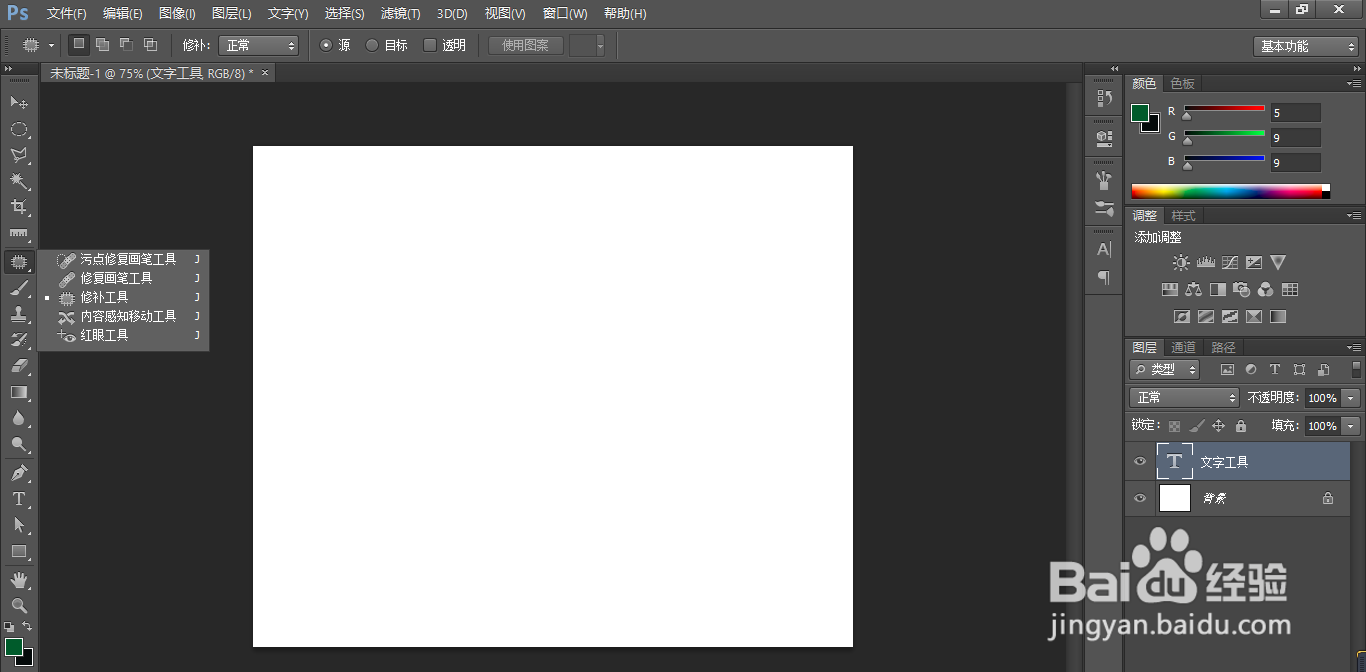Select the Zoom magnifier tool

[19, 606]
